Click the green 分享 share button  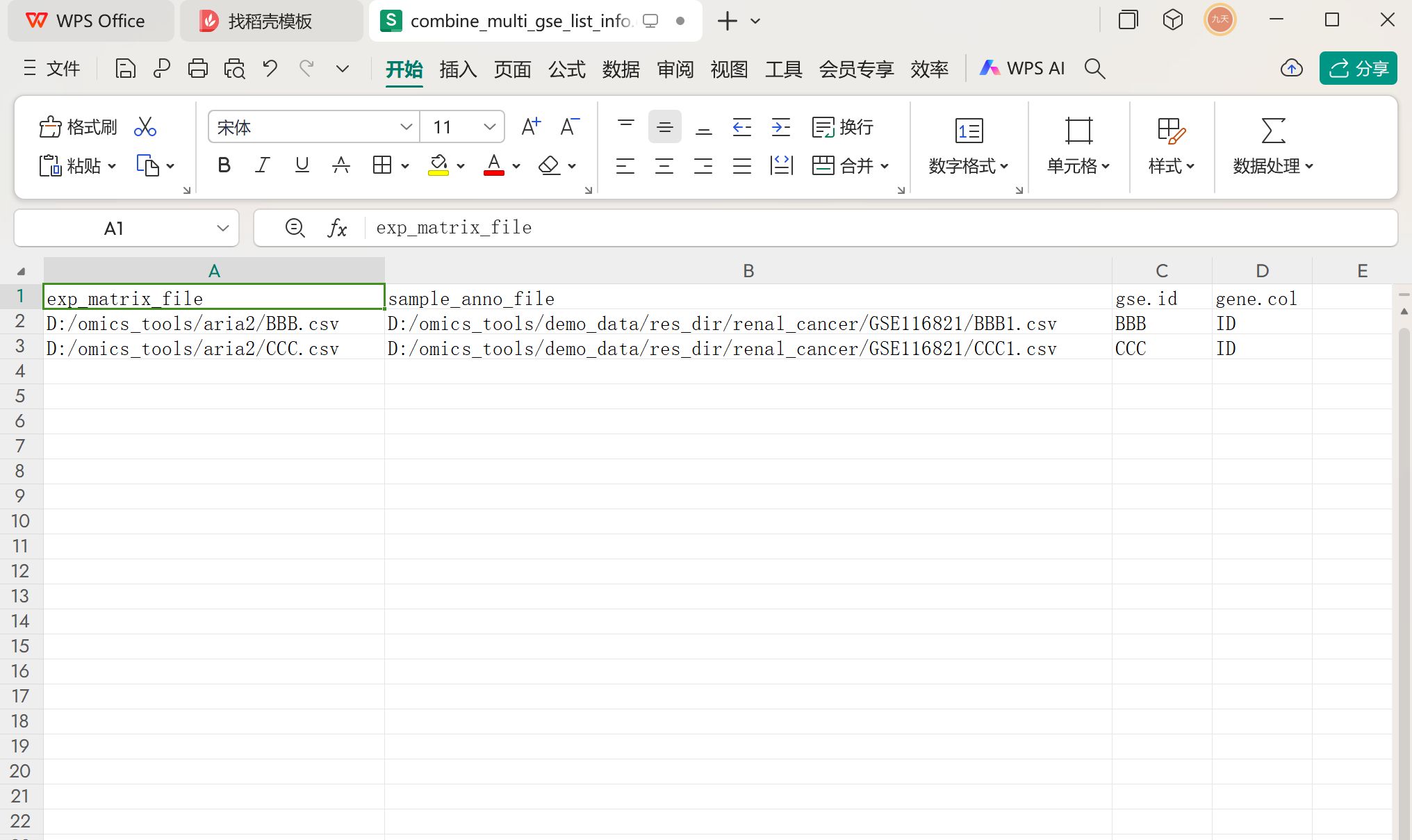tap(1358, 68)
